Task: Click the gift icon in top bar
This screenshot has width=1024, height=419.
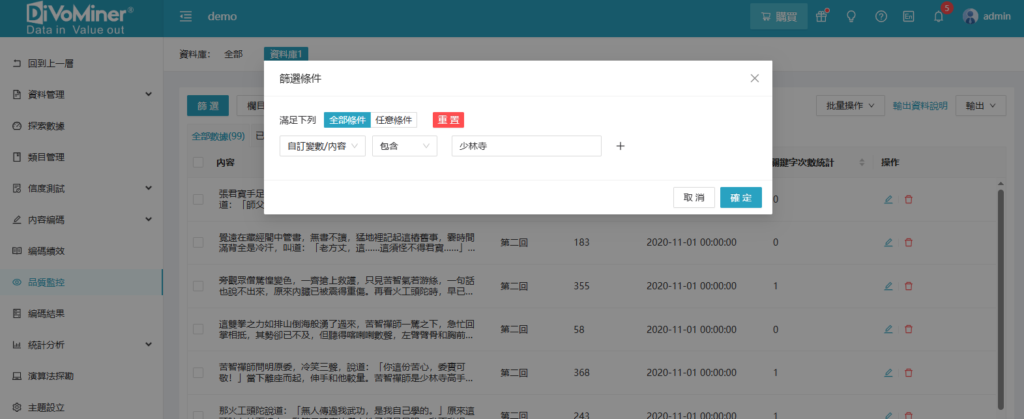Action: [822, 16]
